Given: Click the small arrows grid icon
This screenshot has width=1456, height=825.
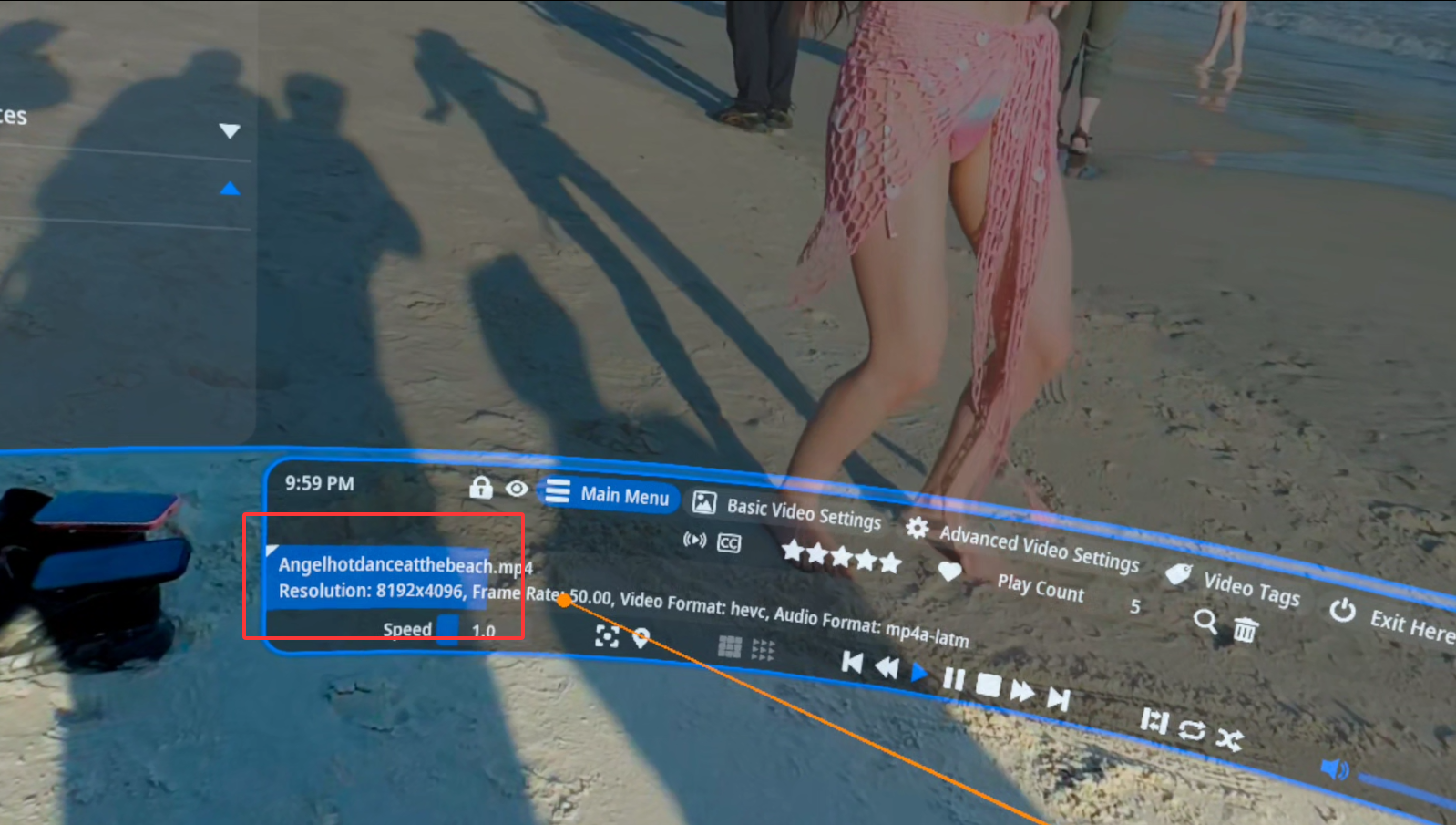Looking at the screenshot, I should (764, 650).
